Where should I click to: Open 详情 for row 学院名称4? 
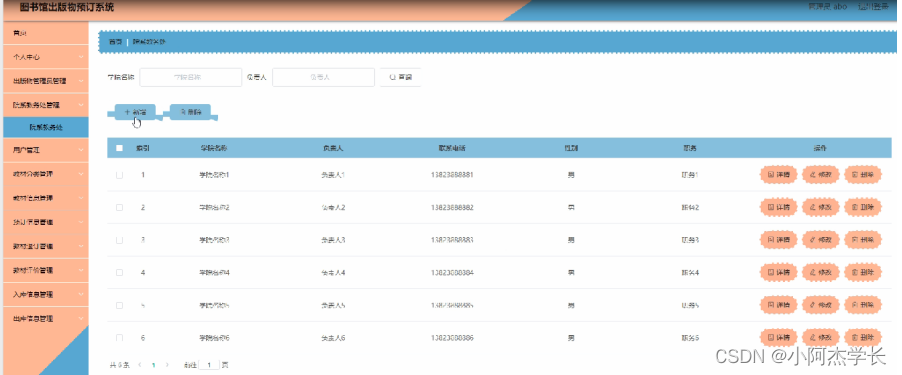(778, 272)
